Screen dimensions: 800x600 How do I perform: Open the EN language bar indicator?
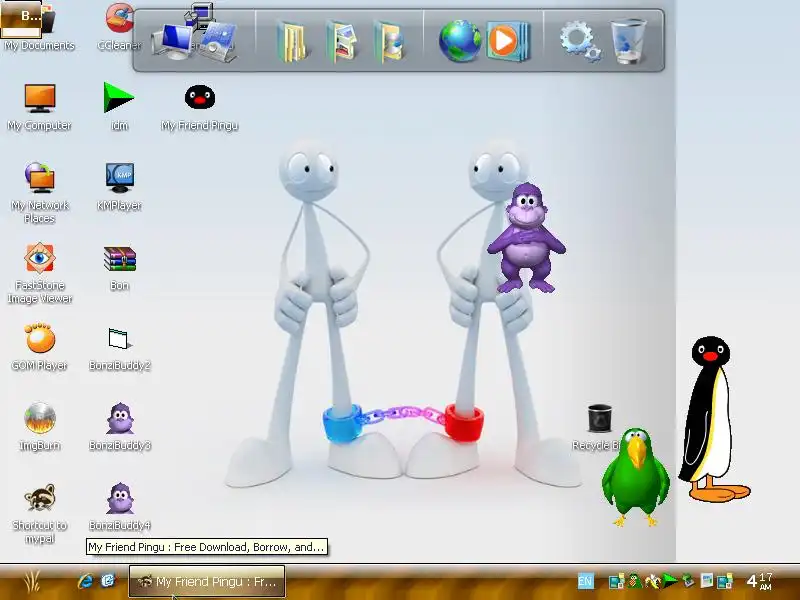click(x=585, y=581)
